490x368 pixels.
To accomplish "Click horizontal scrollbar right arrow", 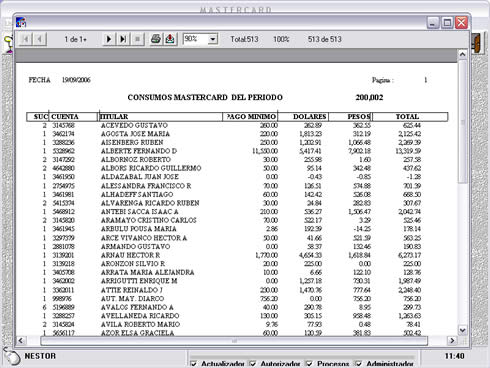I will coord(452,340).
